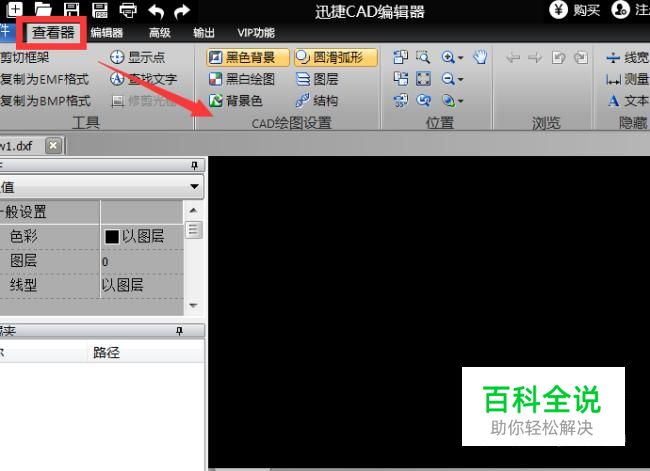Click the globe zoom options icon
Screen dimensions: 650x471
[x=448, y=100]
